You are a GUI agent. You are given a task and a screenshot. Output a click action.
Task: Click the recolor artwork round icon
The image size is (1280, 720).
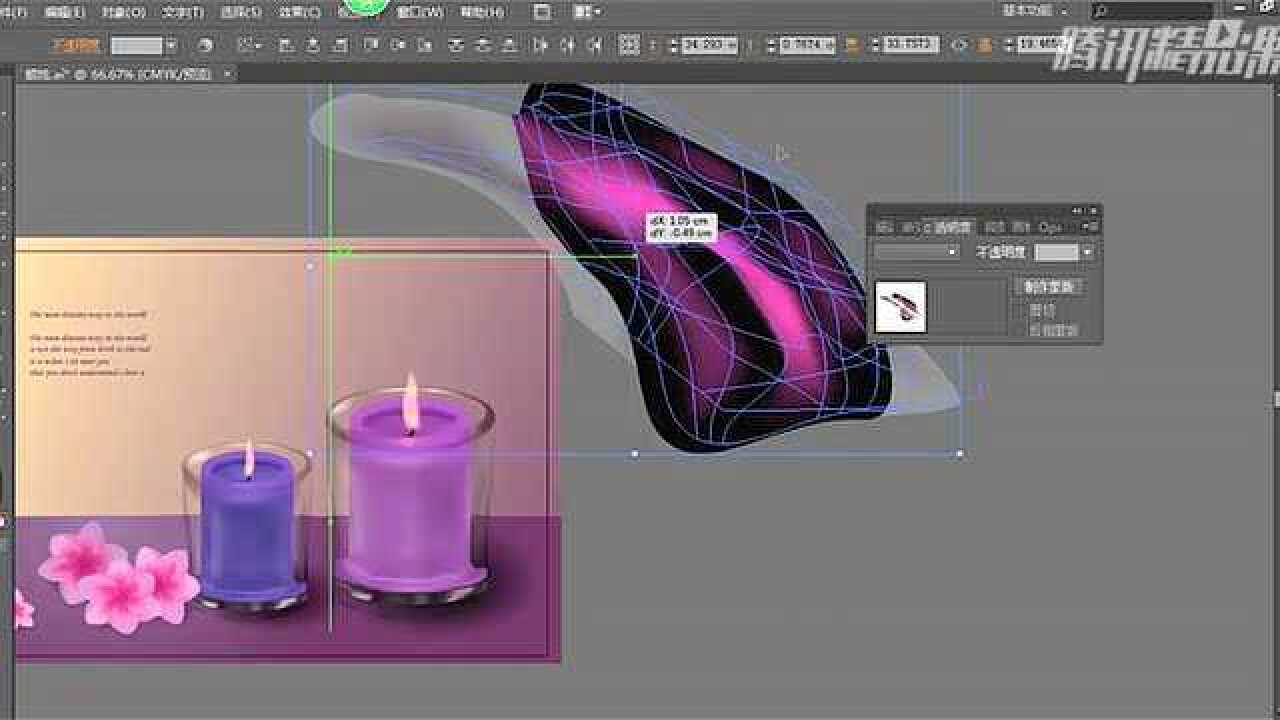click(206, 46)
